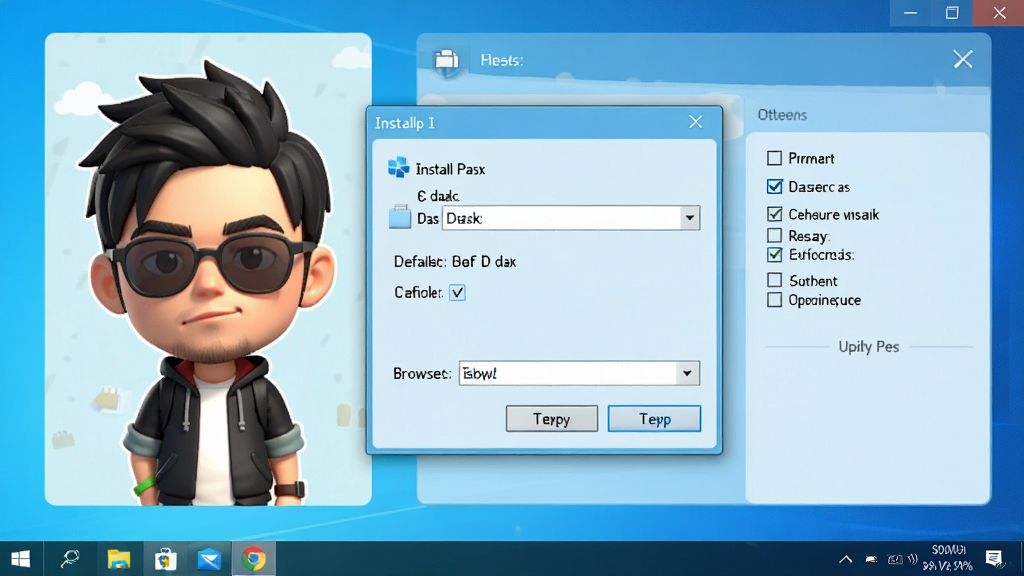
Task: Tick the Resay checkbox
Action: 775,235
